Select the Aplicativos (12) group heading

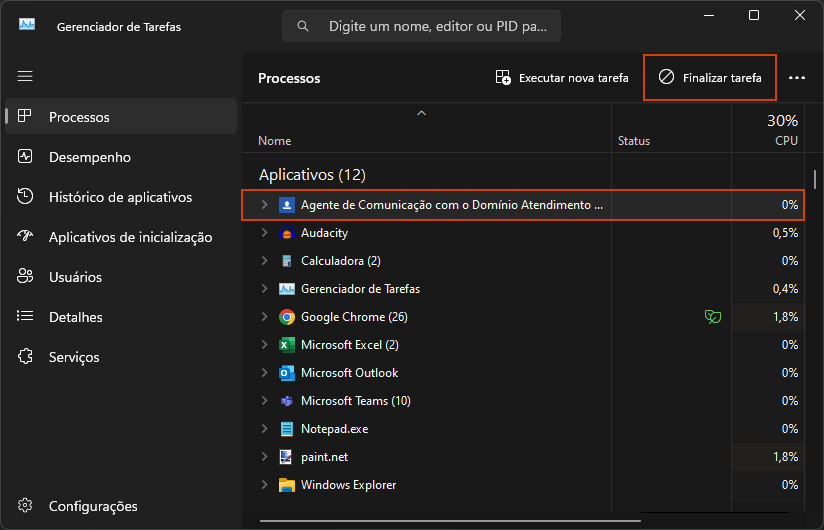point(312,174)
